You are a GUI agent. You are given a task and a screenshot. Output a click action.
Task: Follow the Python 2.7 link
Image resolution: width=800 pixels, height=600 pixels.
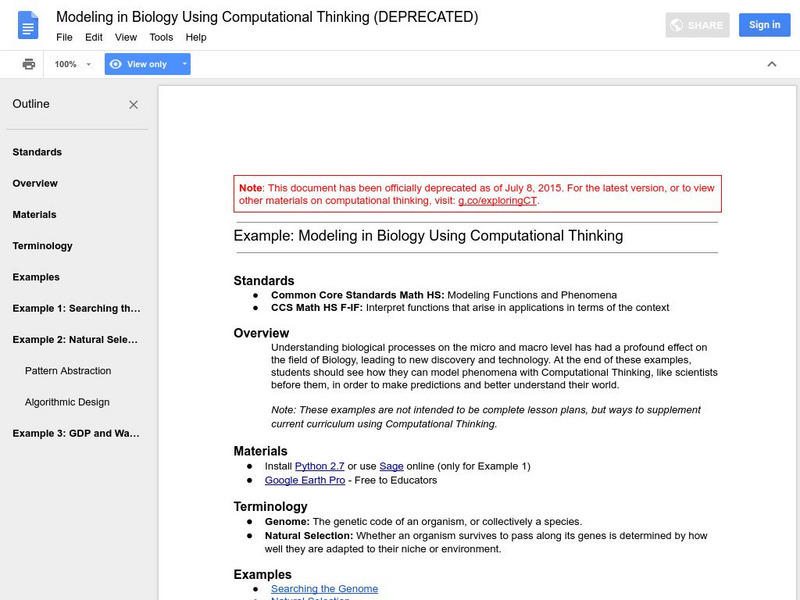pyautogui.click(x=319, y=466)
